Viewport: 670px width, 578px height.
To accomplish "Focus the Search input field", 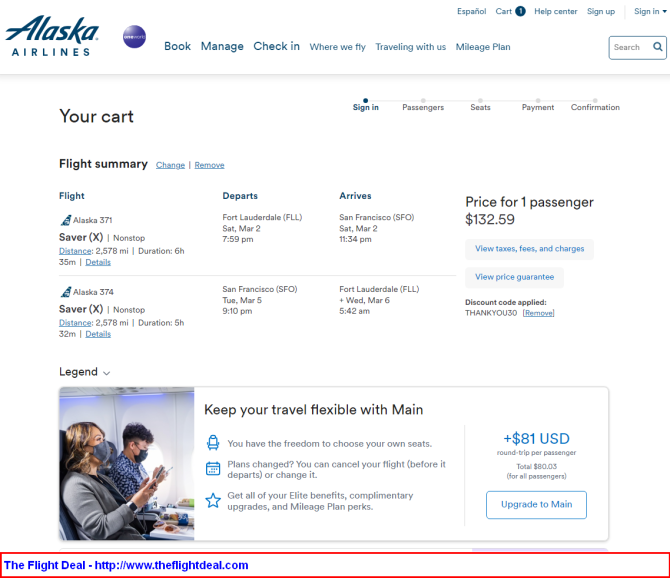I will 631,47.
